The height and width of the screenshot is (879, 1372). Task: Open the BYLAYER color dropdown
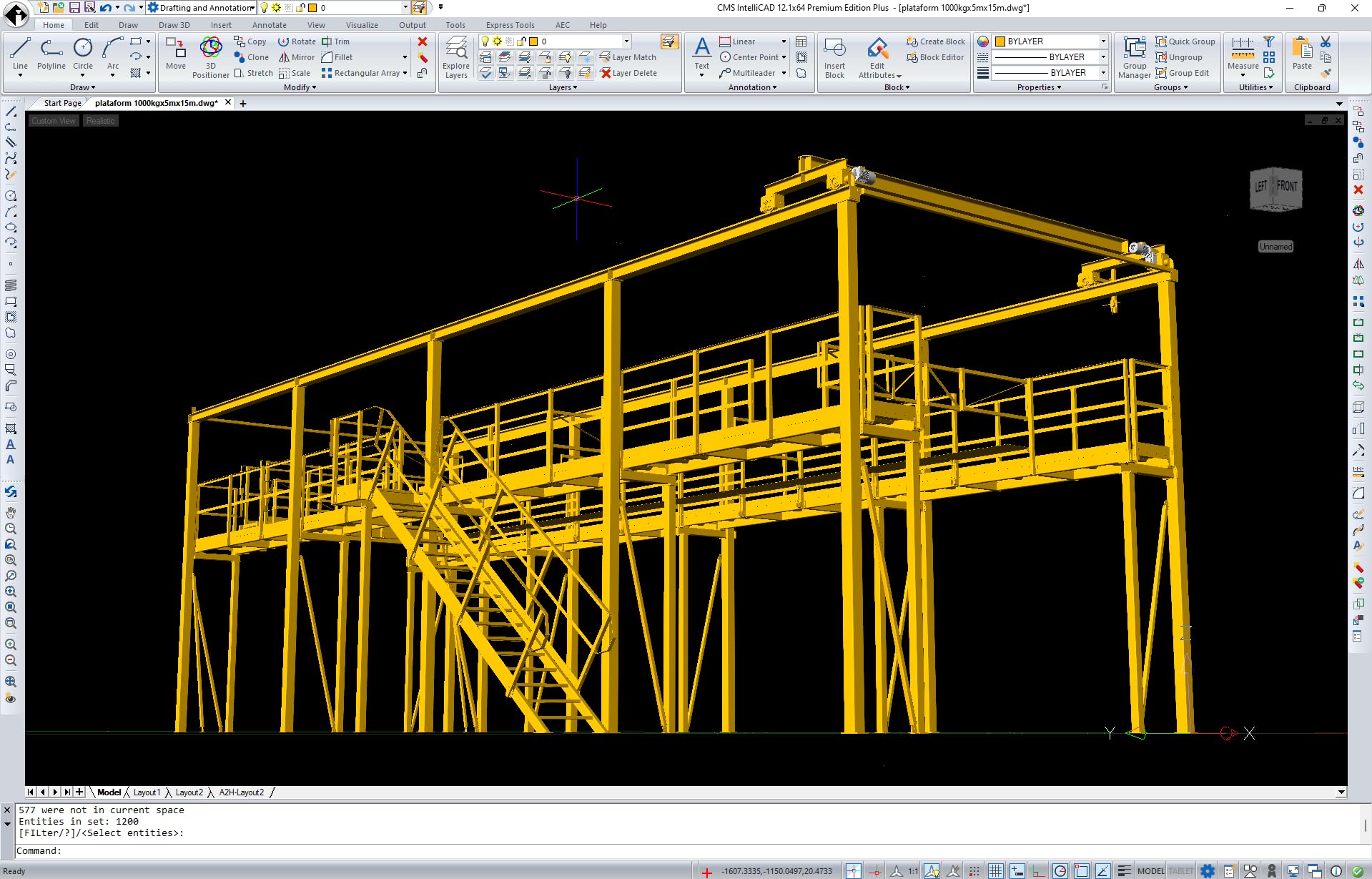tap(1103, 41)
